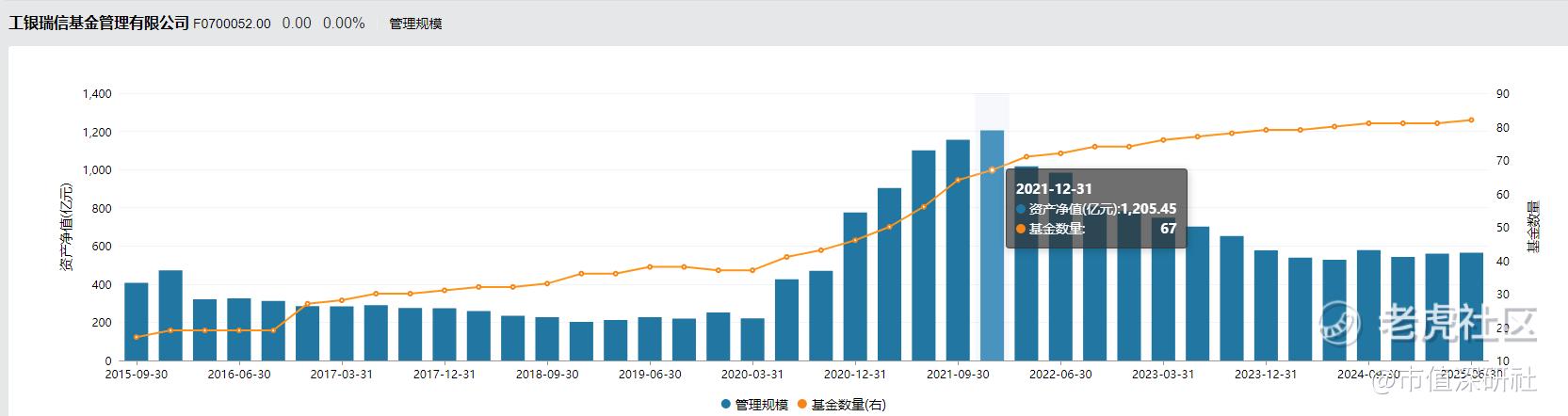Click the highlighted 2021-12-31 bar
1568x416 pixels.
[x=992, y=246]
